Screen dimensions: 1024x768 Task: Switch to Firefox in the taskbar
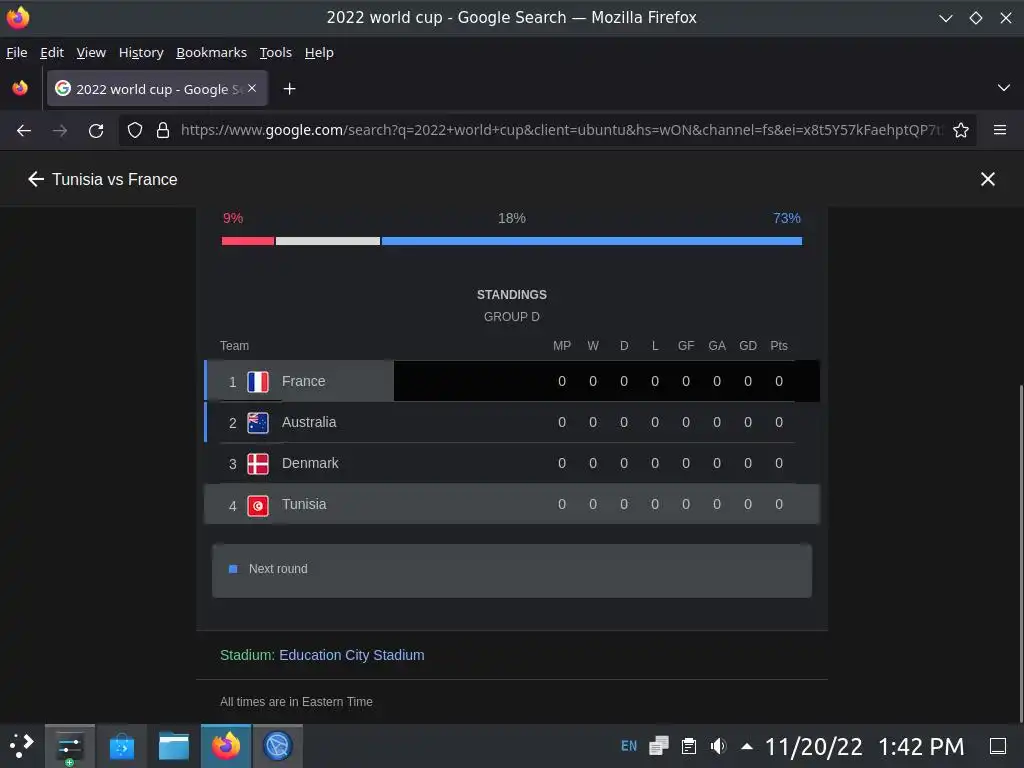(x=226, y=746)
